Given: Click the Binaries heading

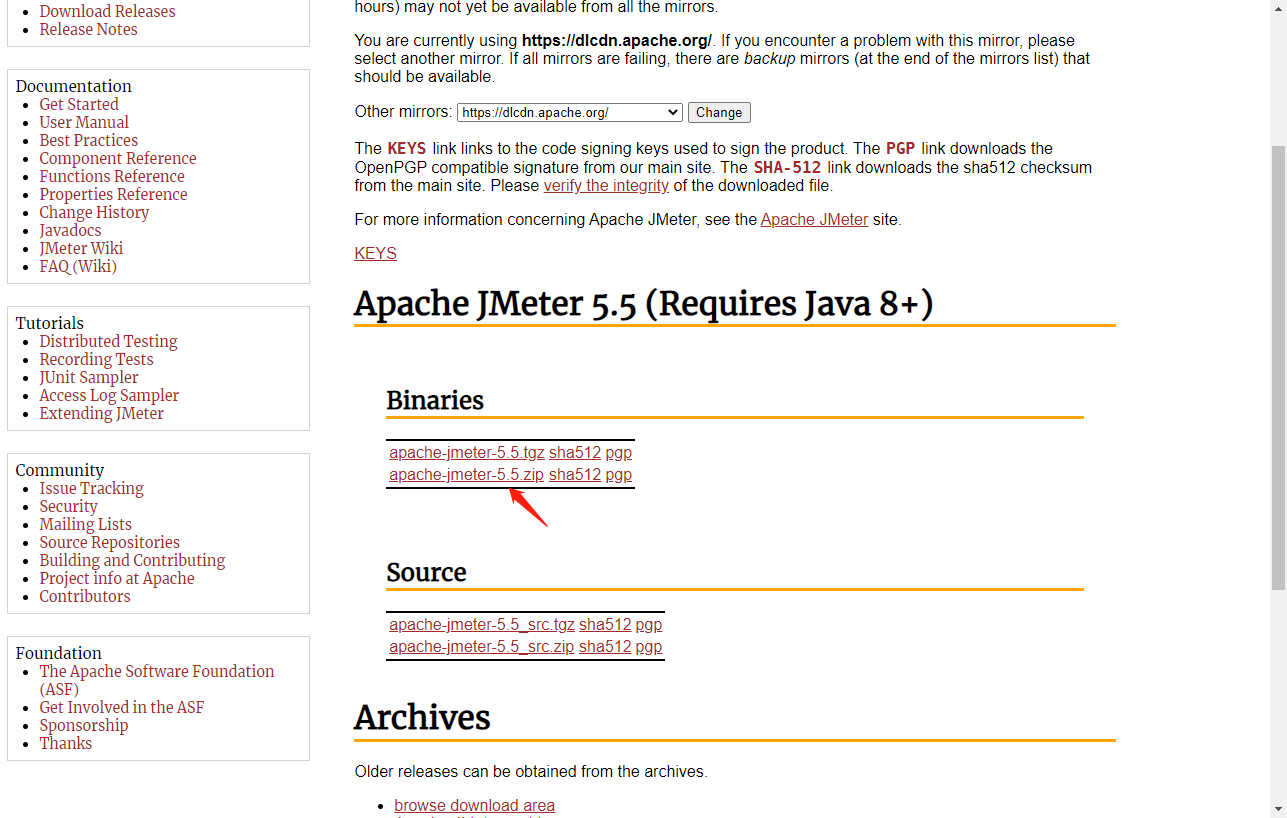Looking at the screenshot, I should point(435,400).
